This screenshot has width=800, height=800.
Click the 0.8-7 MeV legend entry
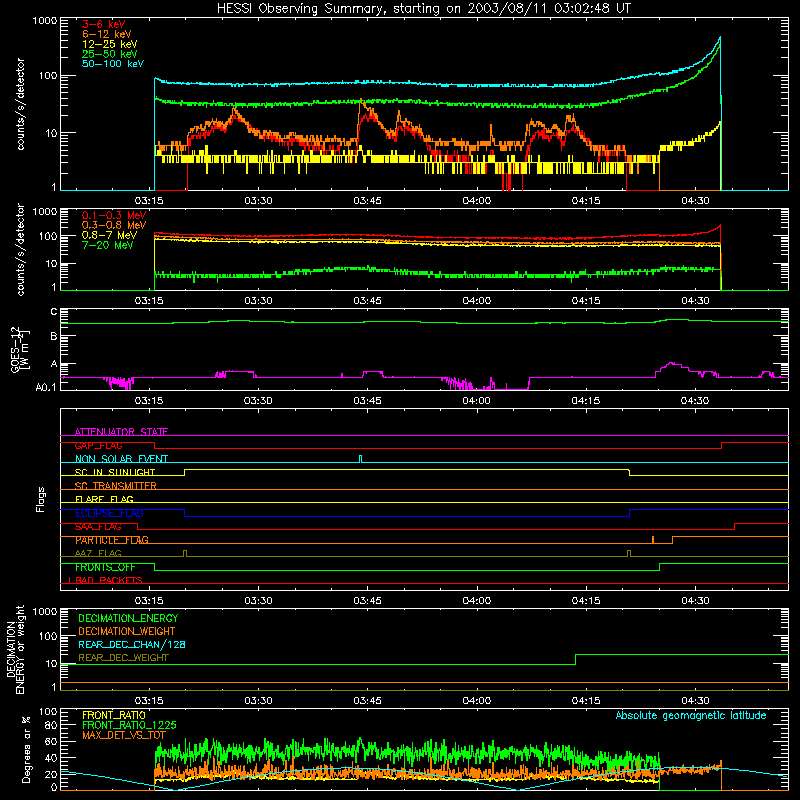109,235
